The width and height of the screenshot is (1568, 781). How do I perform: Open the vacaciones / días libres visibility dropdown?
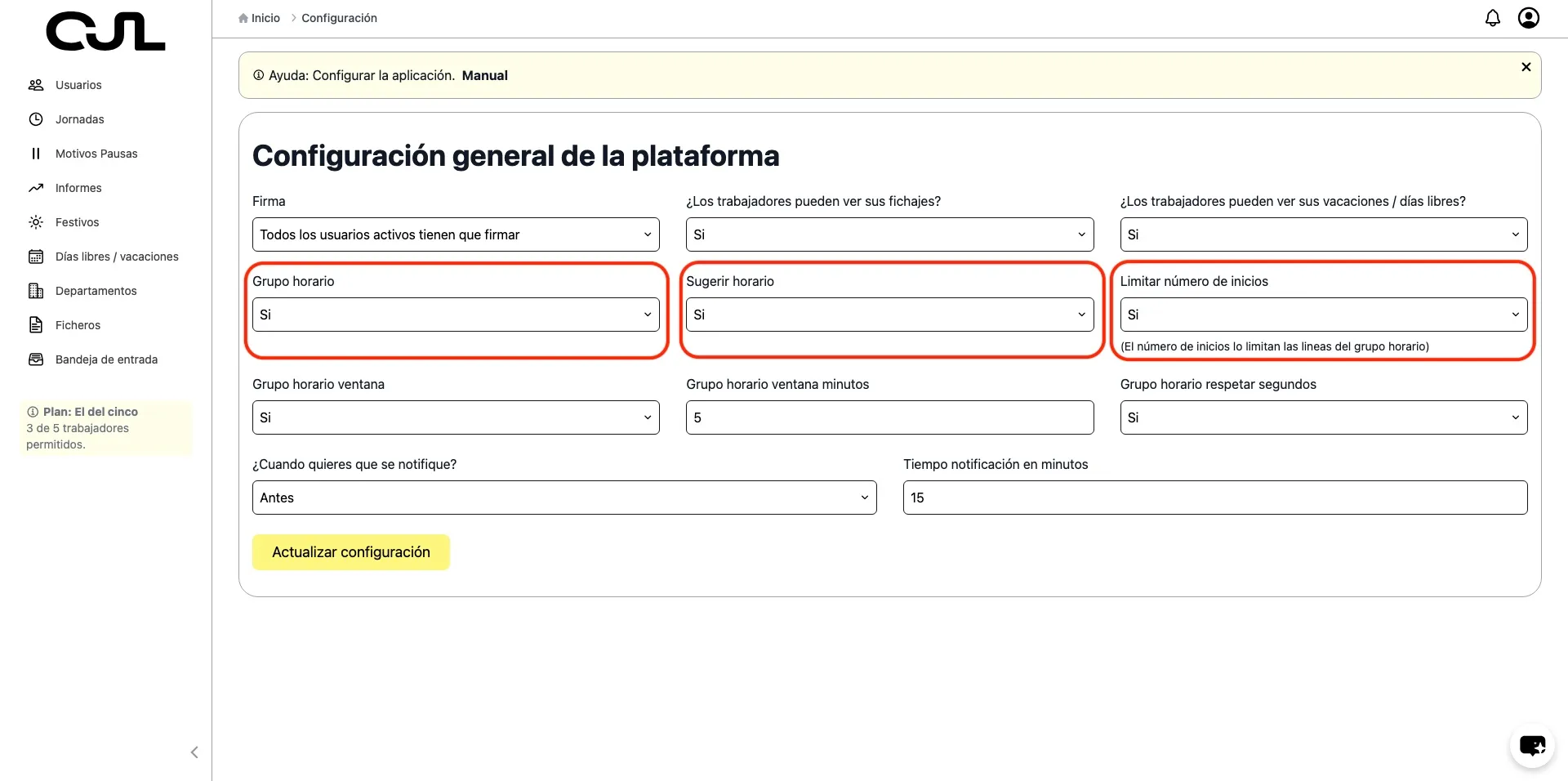(1324, 234)
